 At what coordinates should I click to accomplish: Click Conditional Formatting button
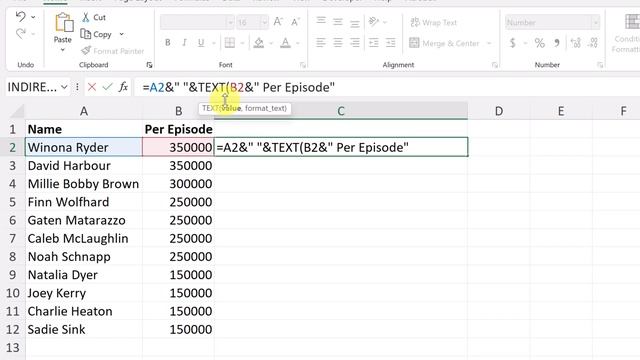click(627, 33)
